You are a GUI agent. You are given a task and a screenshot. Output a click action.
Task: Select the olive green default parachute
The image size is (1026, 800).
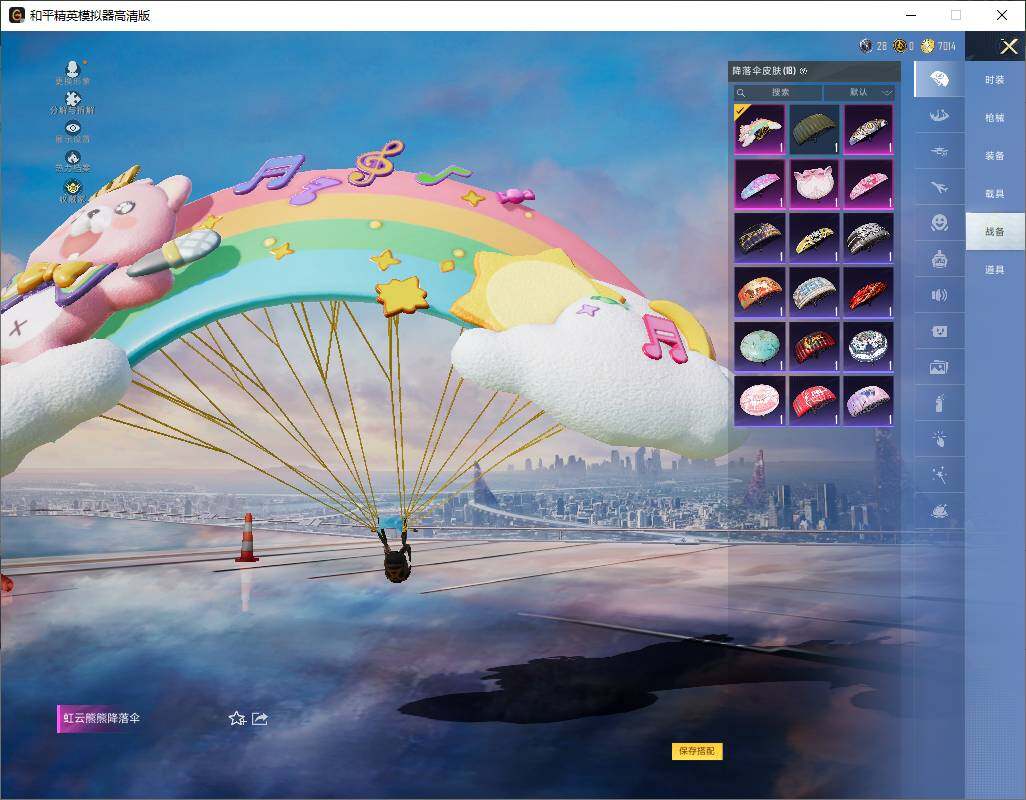[814, 130]
